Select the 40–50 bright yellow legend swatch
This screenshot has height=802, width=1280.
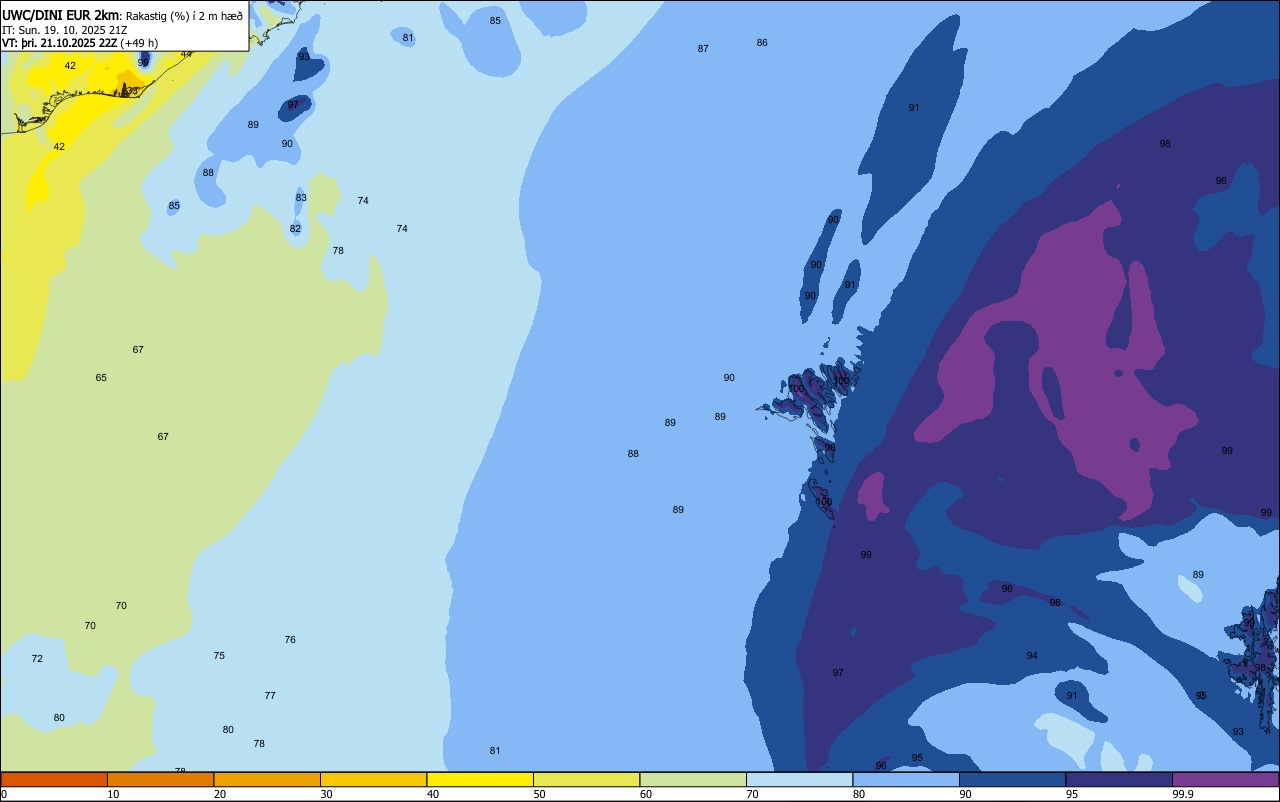click(480, 779)
